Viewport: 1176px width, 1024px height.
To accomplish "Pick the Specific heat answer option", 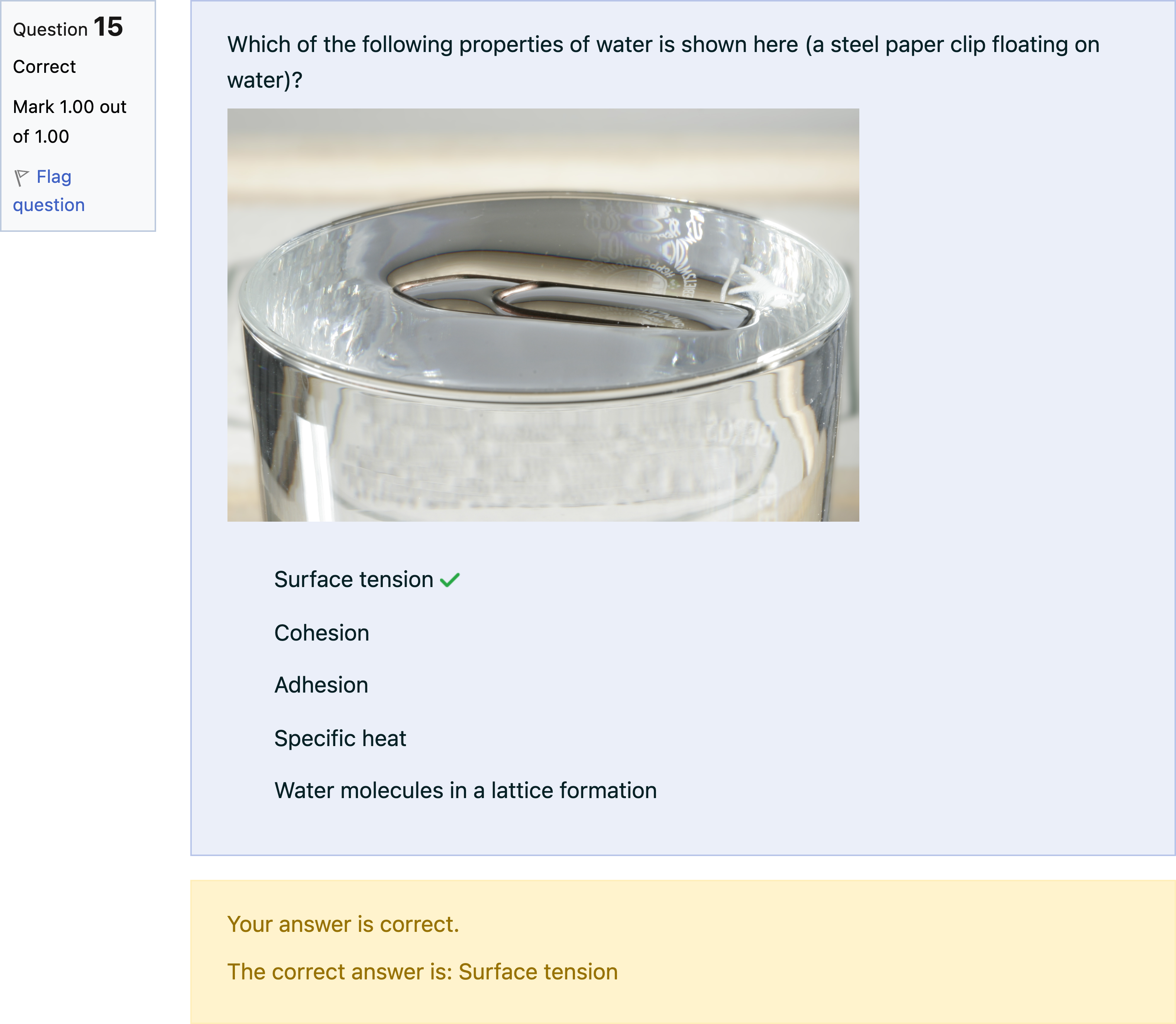I will click(x=340, y=738).
